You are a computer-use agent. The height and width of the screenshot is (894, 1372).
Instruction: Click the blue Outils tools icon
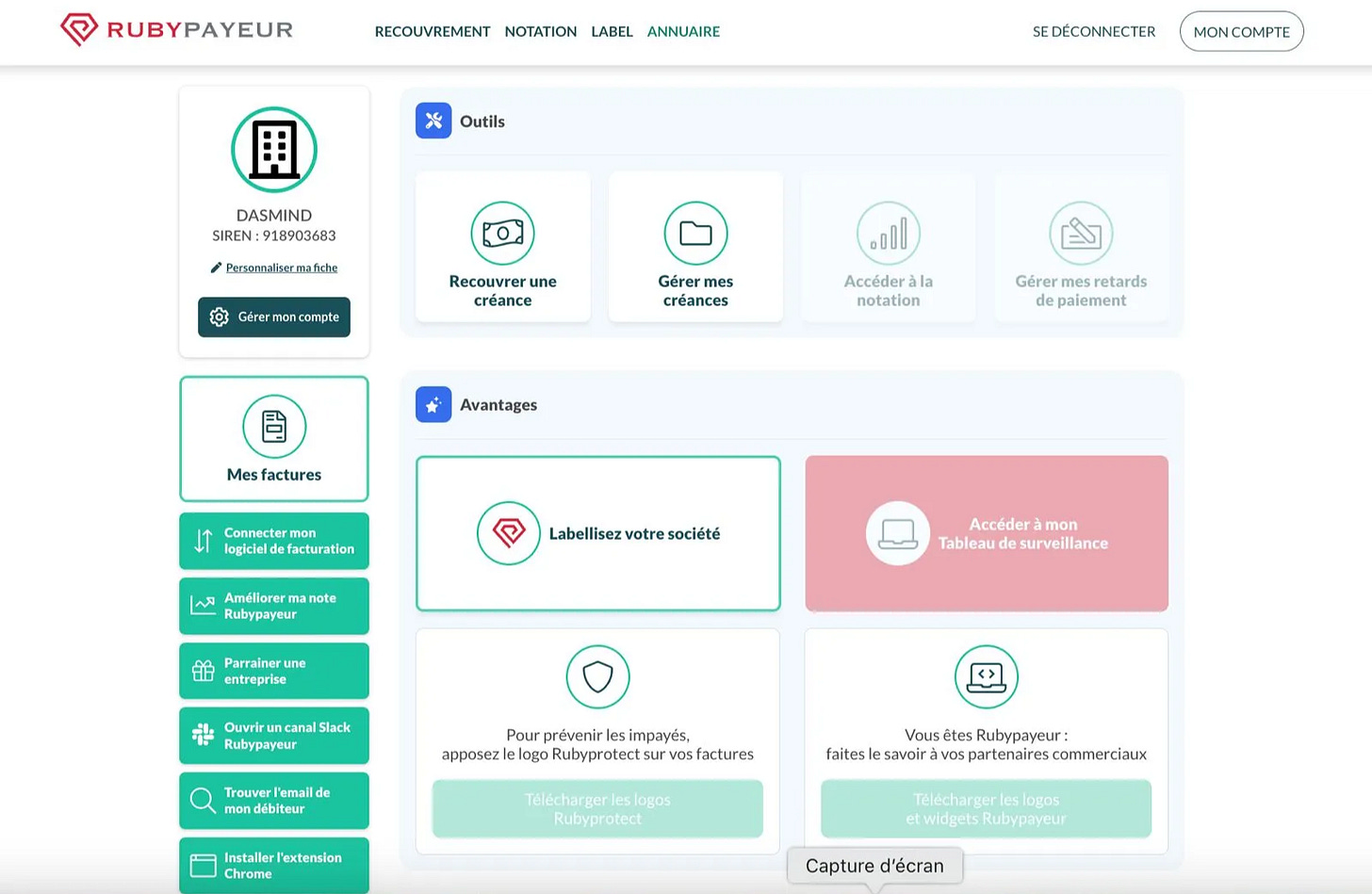(433, 121)
